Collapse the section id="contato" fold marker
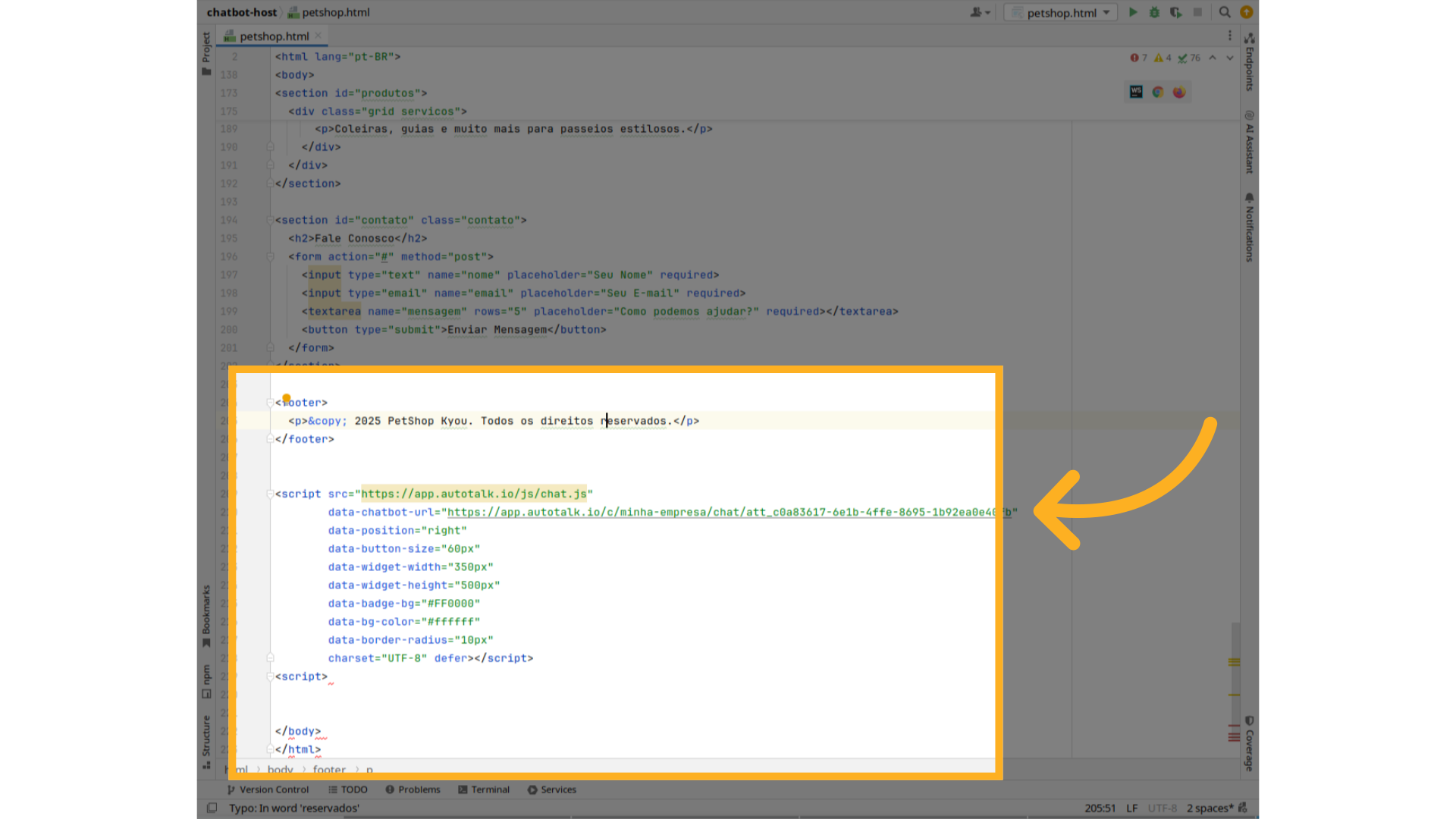1456x819 pixels. click(270, 220)
